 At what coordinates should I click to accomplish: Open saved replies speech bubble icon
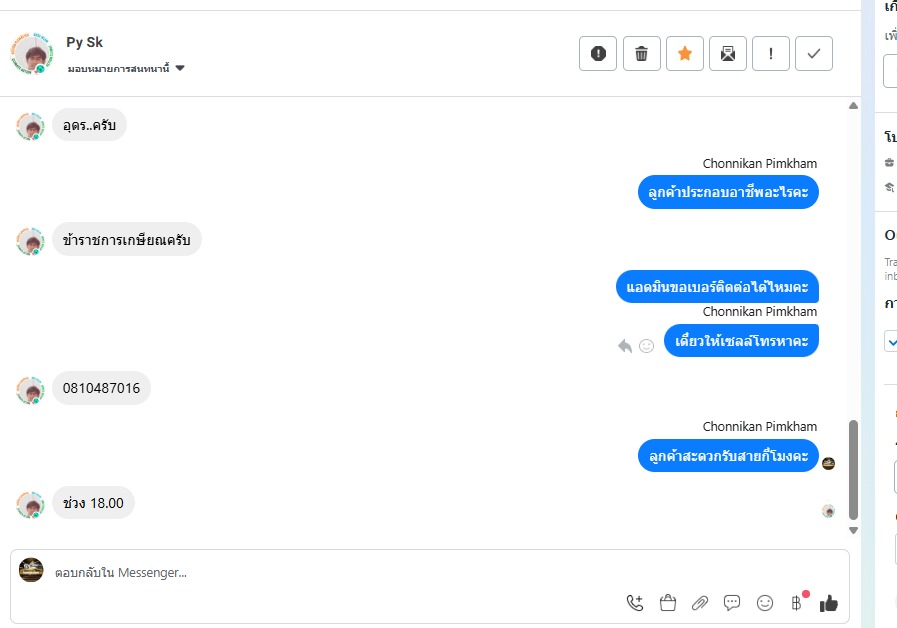(x=732, y=603)
